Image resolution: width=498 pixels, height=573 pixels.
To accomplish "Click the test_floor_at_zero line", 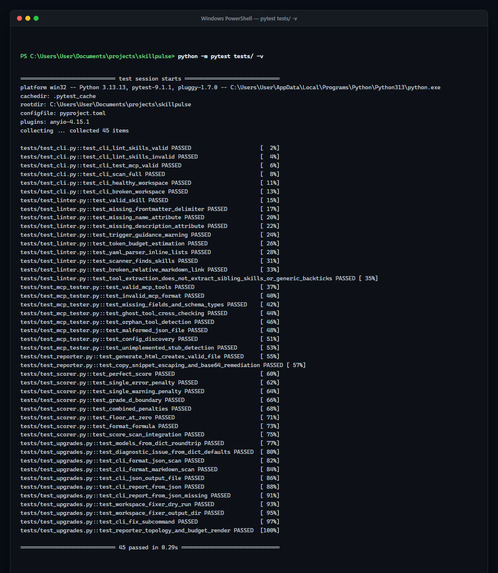I will pos(150,417).
